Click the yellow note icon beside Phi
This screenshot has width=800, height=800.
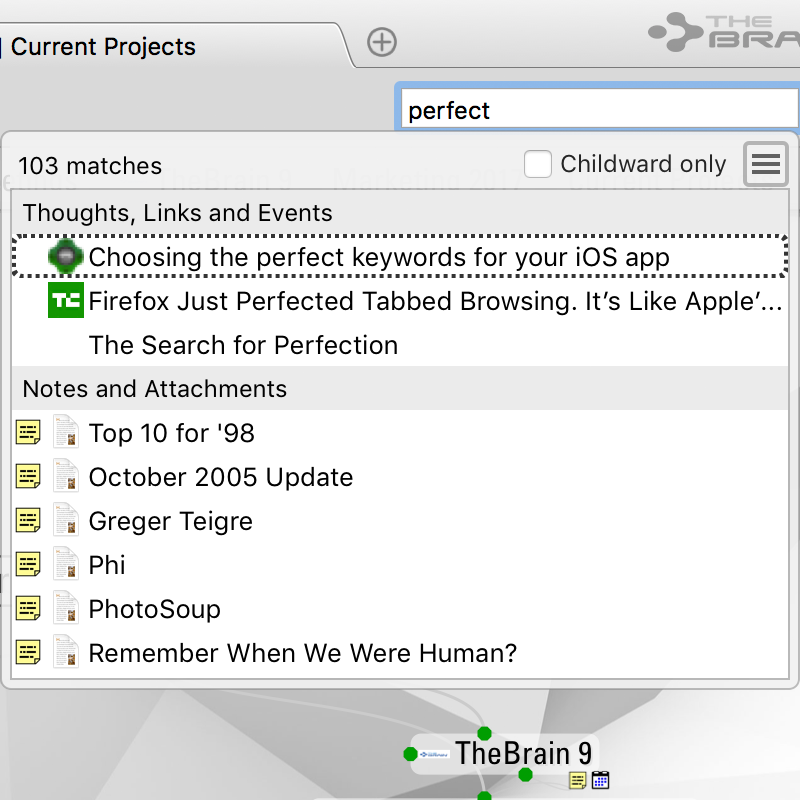(x=29, y=565)
